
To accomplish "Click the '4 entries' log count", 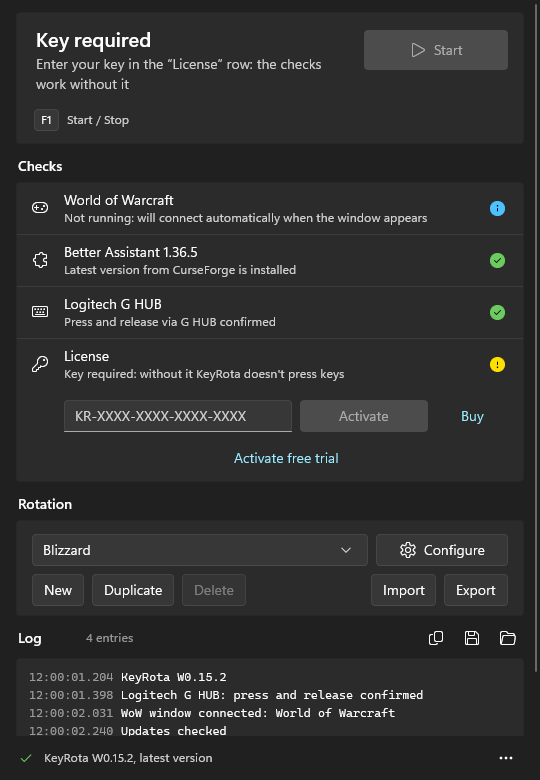I will tap(109, 638).
